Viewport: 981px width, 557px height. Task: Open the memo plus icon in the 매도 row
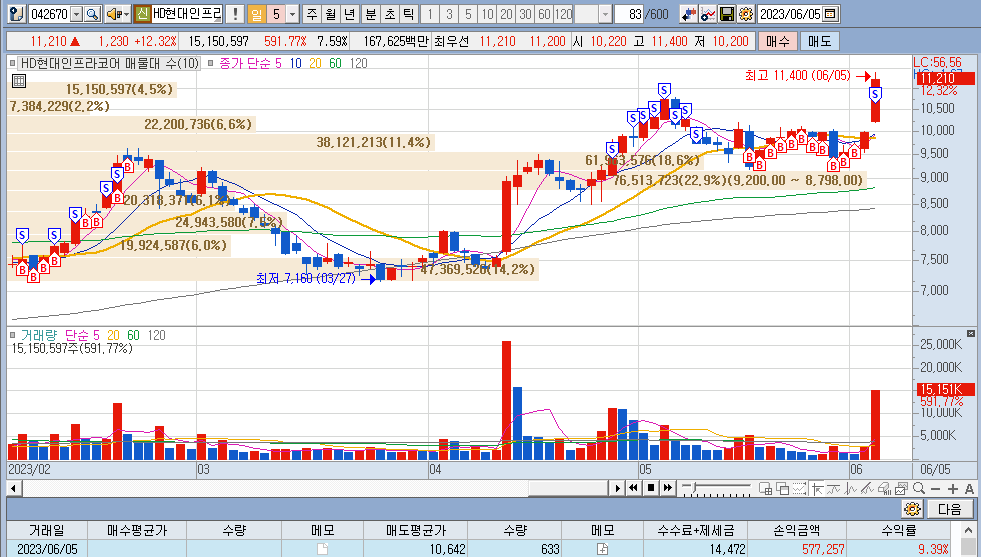pos(602,549)
